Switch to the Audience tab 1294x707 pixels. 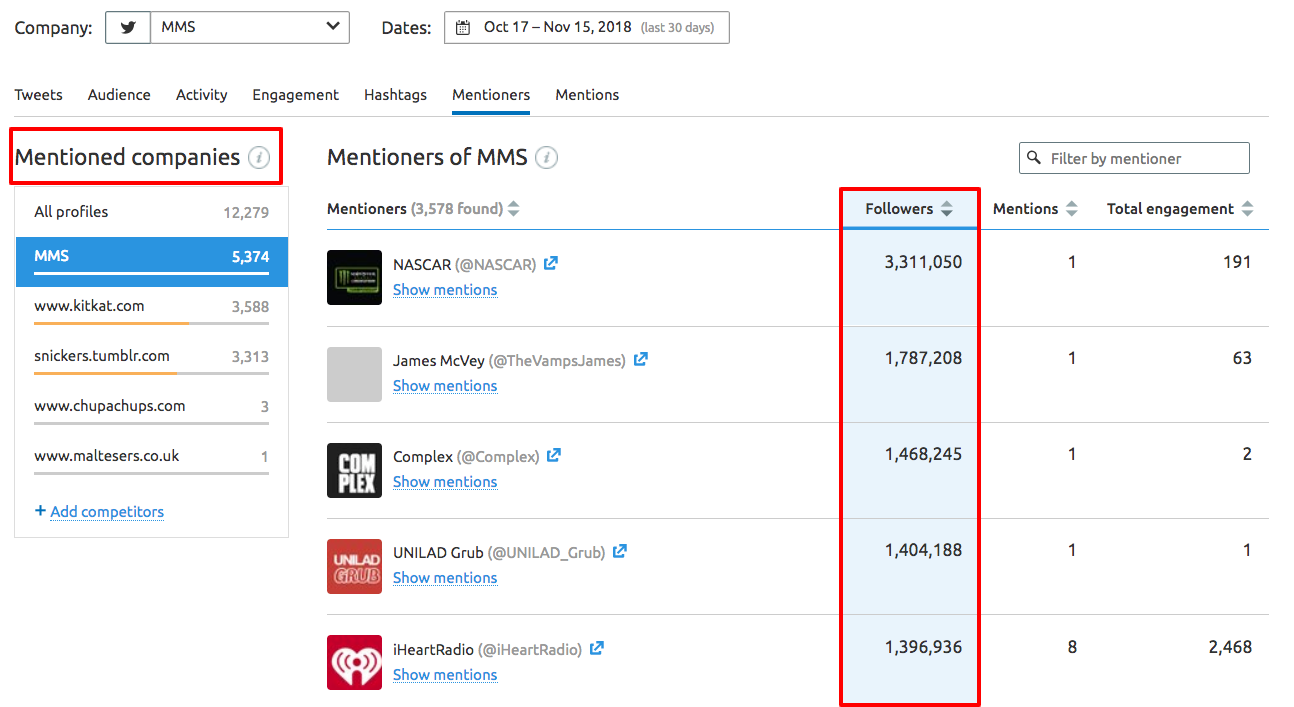119,95
